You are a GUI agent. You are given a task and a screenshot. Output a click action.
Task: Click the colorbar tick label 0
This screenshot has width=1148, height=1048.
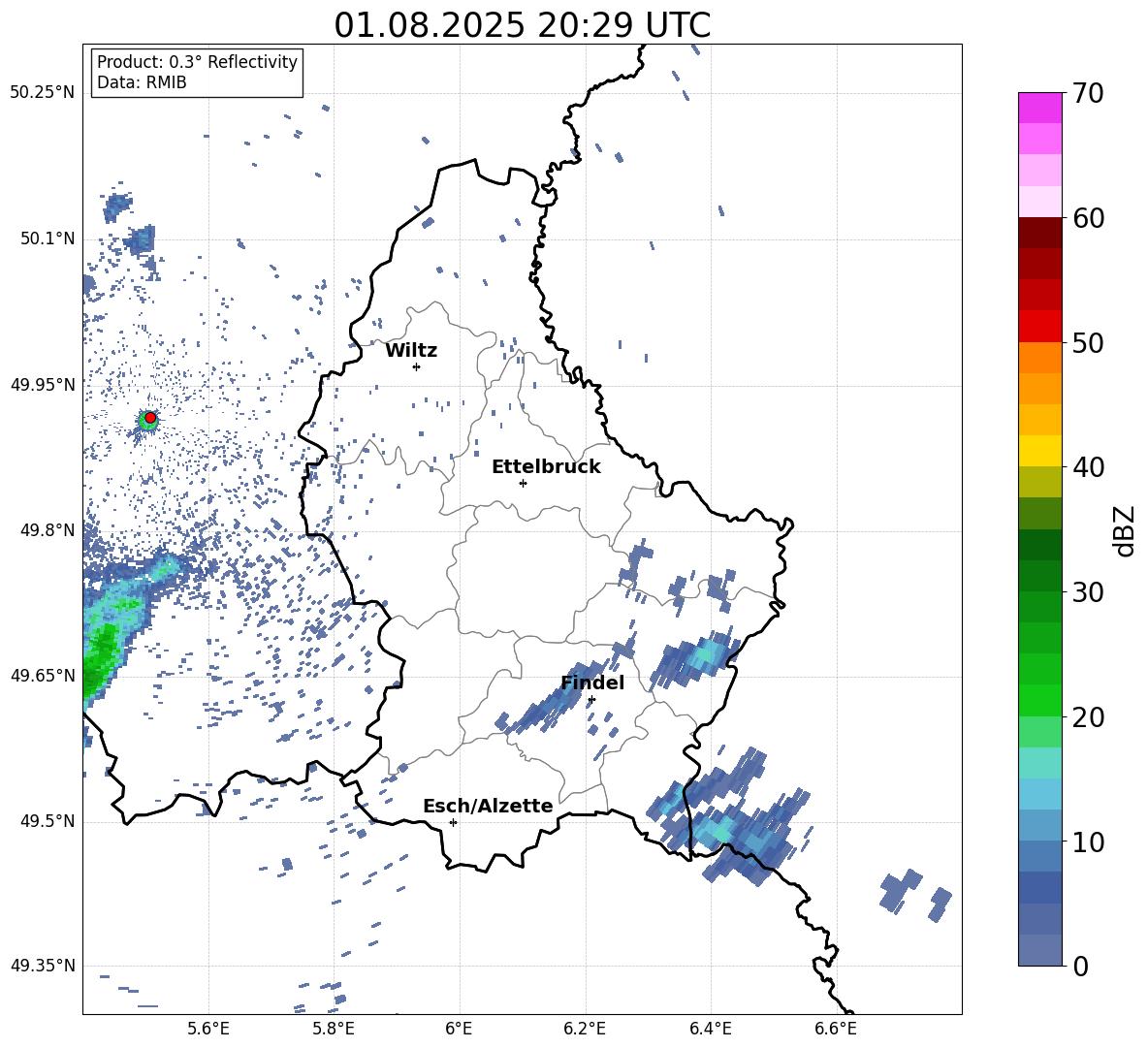pyautogui.click(x=1080, y=967)
